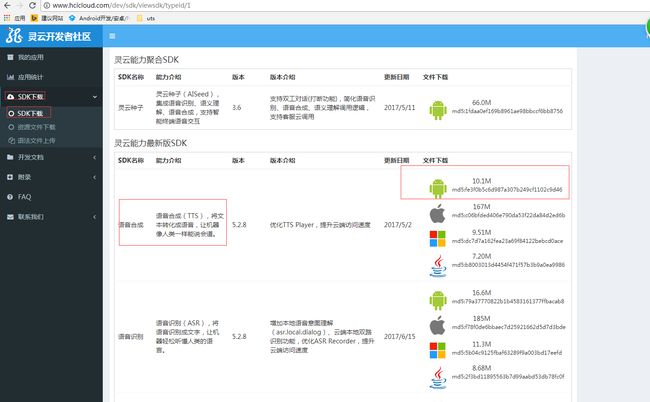
Task: Download TTS iOS Apple icon (167M)
Action: click(437, 213)
